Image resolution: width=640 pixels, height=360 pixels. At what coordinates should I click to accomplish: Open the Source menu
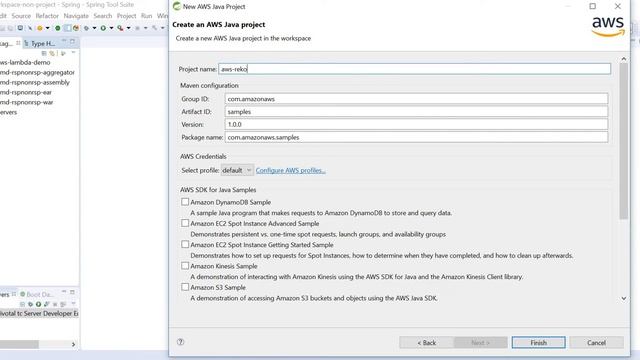[x=21, y=16]
